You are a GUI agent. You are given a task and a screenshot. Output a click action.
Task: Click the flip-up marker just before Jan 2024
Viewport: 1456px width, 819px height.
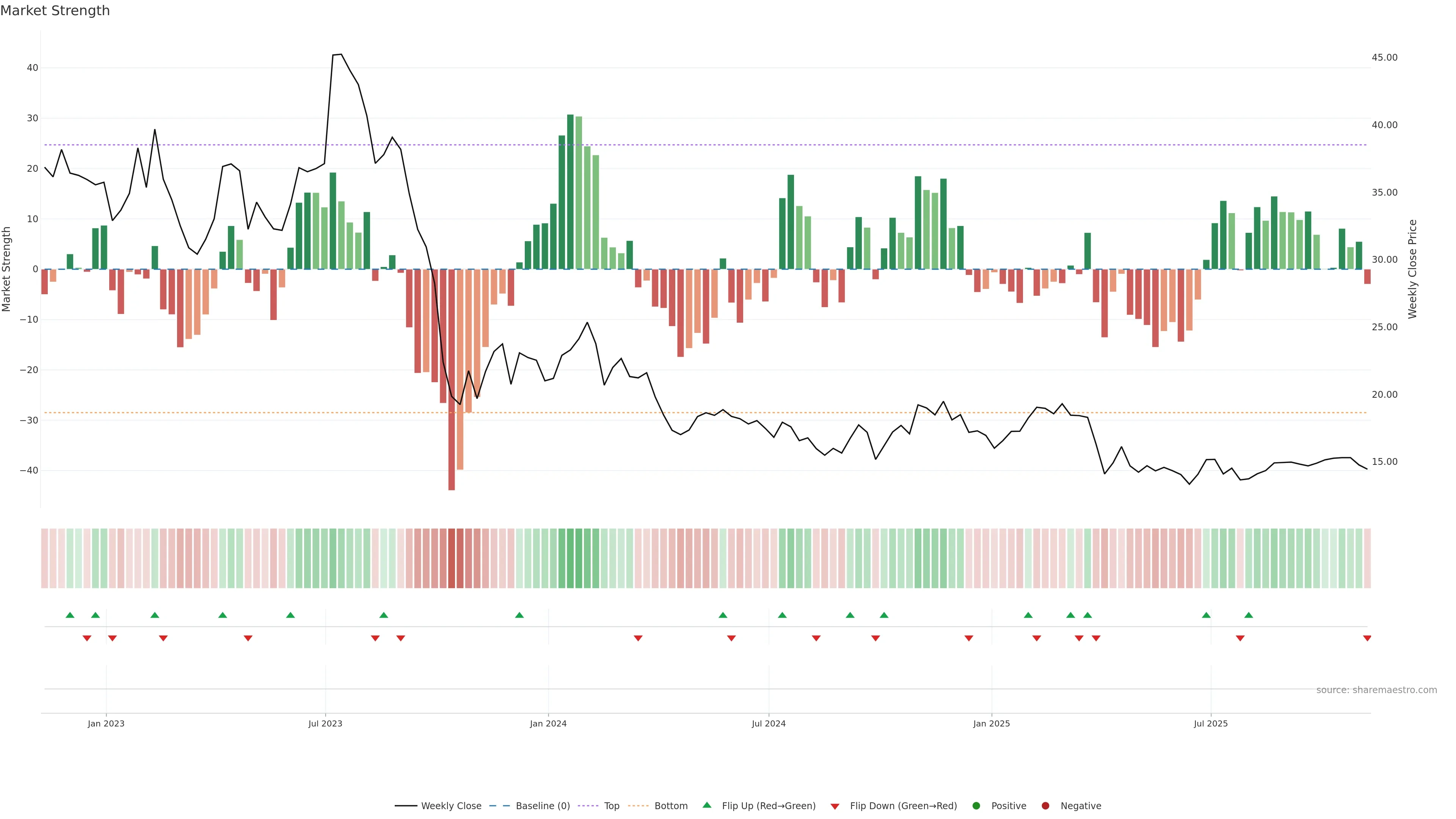click(x=519, y=615)
